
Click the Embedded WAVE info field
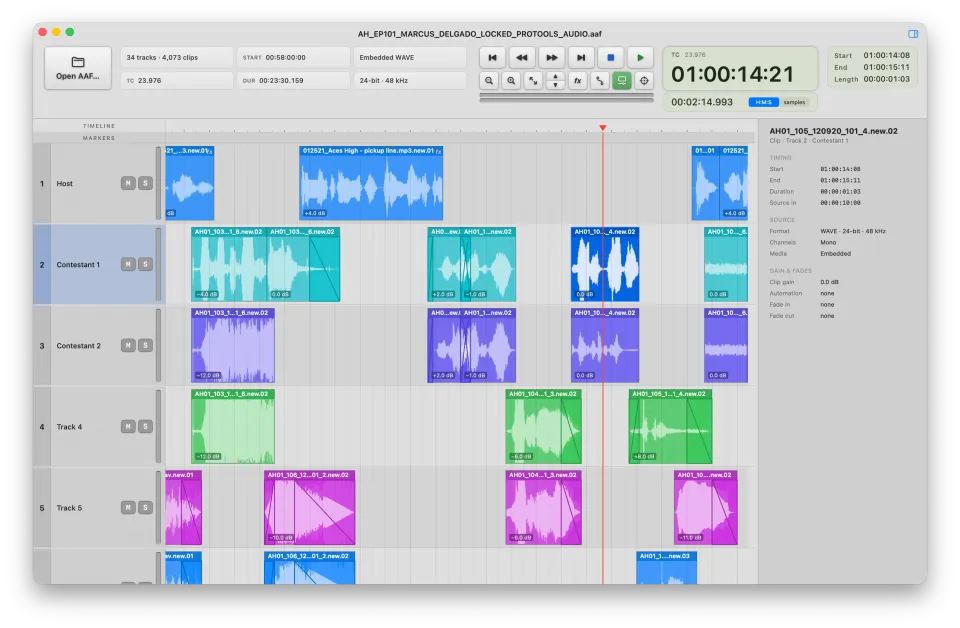click(410, 58)
